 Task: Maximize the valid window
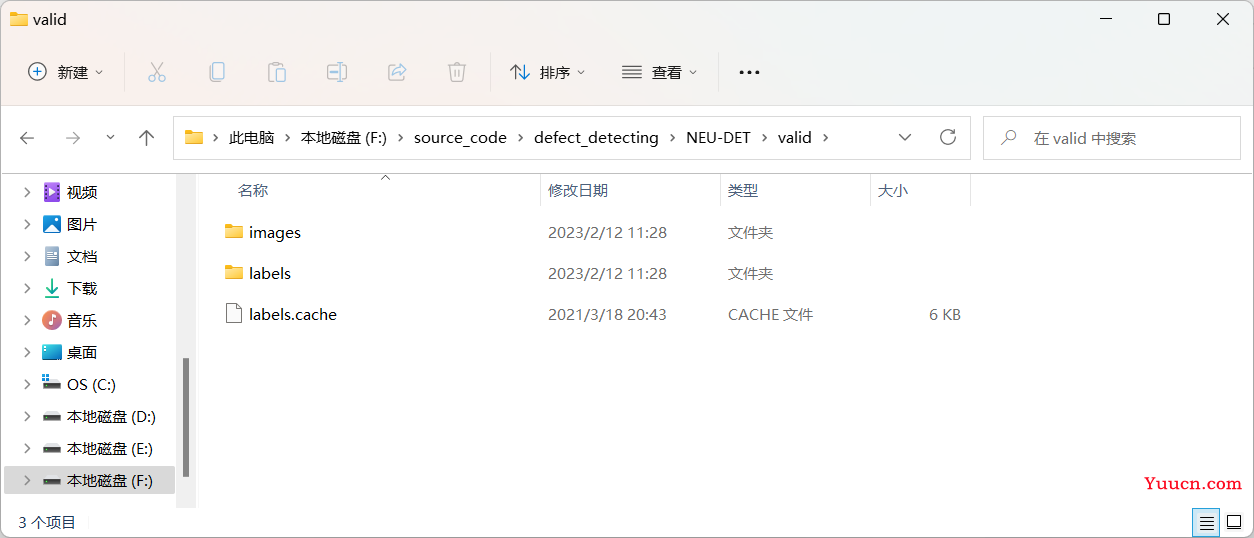pyautogui.click(x=1164, y=19)
